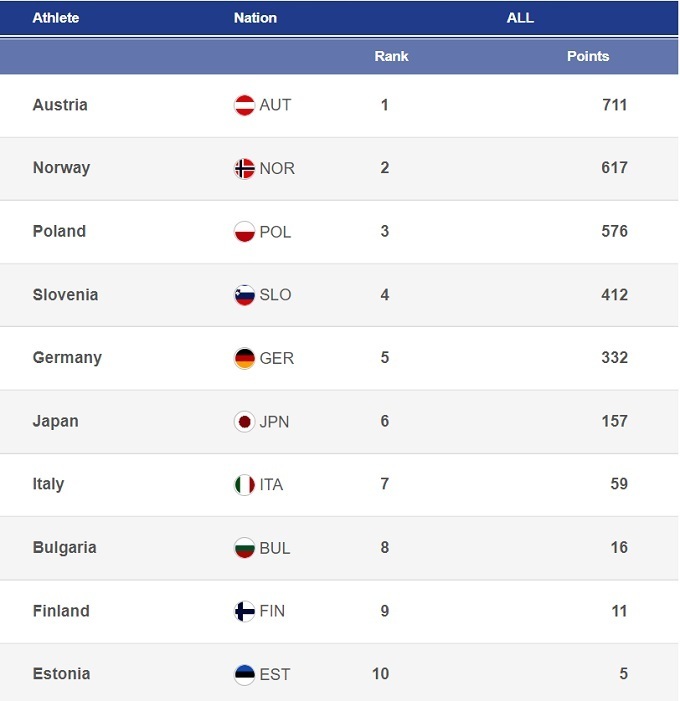Sort by the Nation column header
Image resolution: width=680 pixels, height=701 pixels.
pos(255,18)
